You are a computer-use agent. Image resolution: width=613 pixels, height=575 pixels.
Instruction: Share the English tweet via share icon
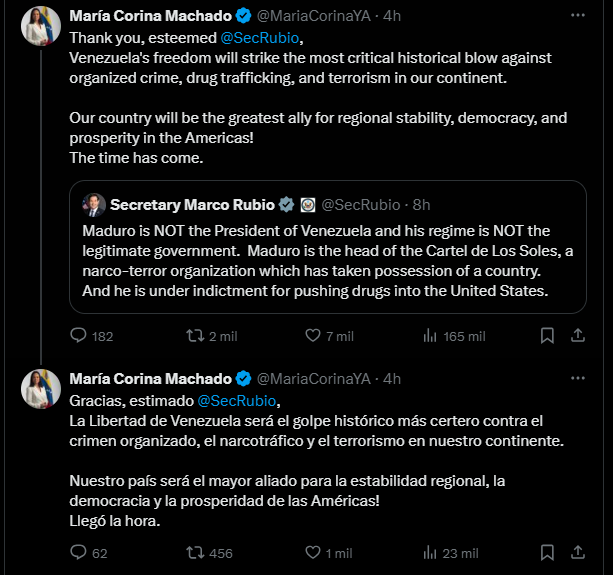click(578, 335)
